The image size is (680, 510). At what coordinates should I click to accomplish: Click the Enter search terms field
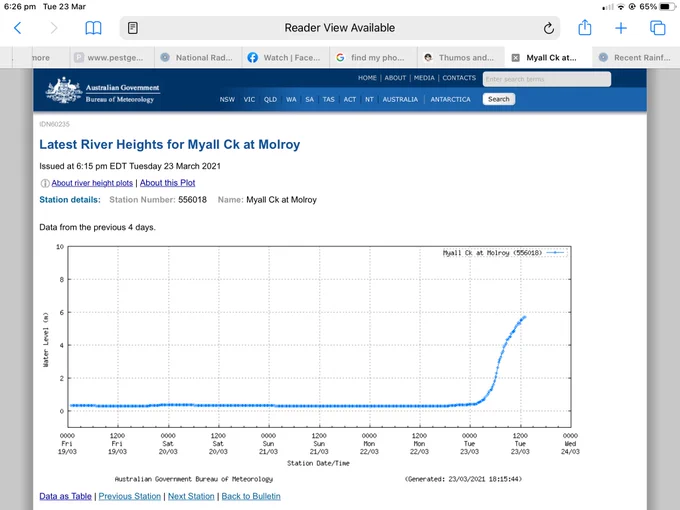point(547,79)
